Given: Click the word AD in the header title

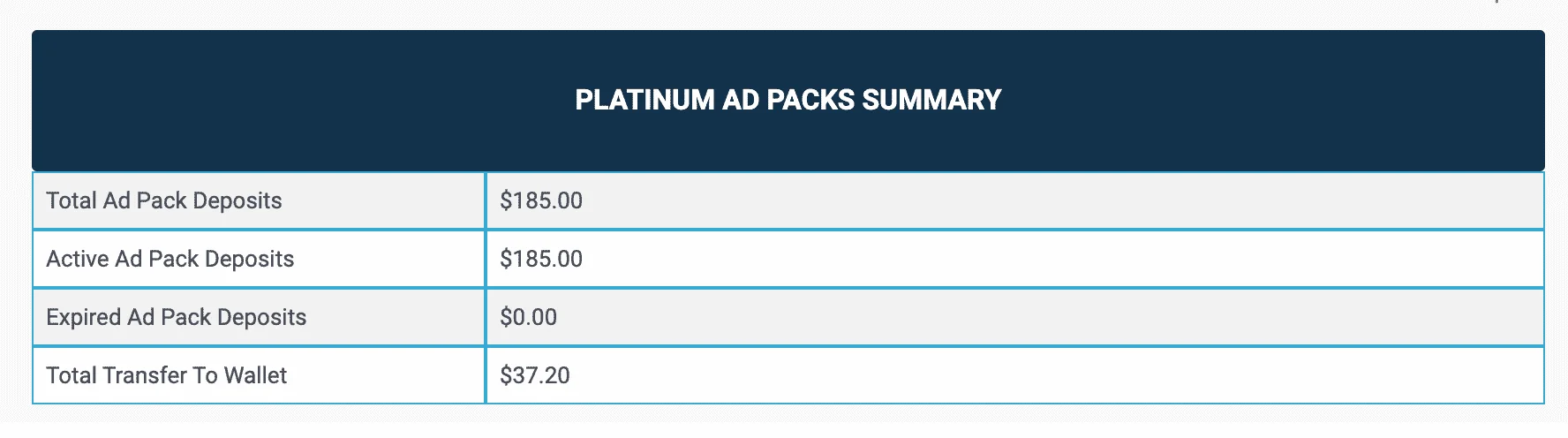Looking at the screenshot, I should [x=741, y=100].
